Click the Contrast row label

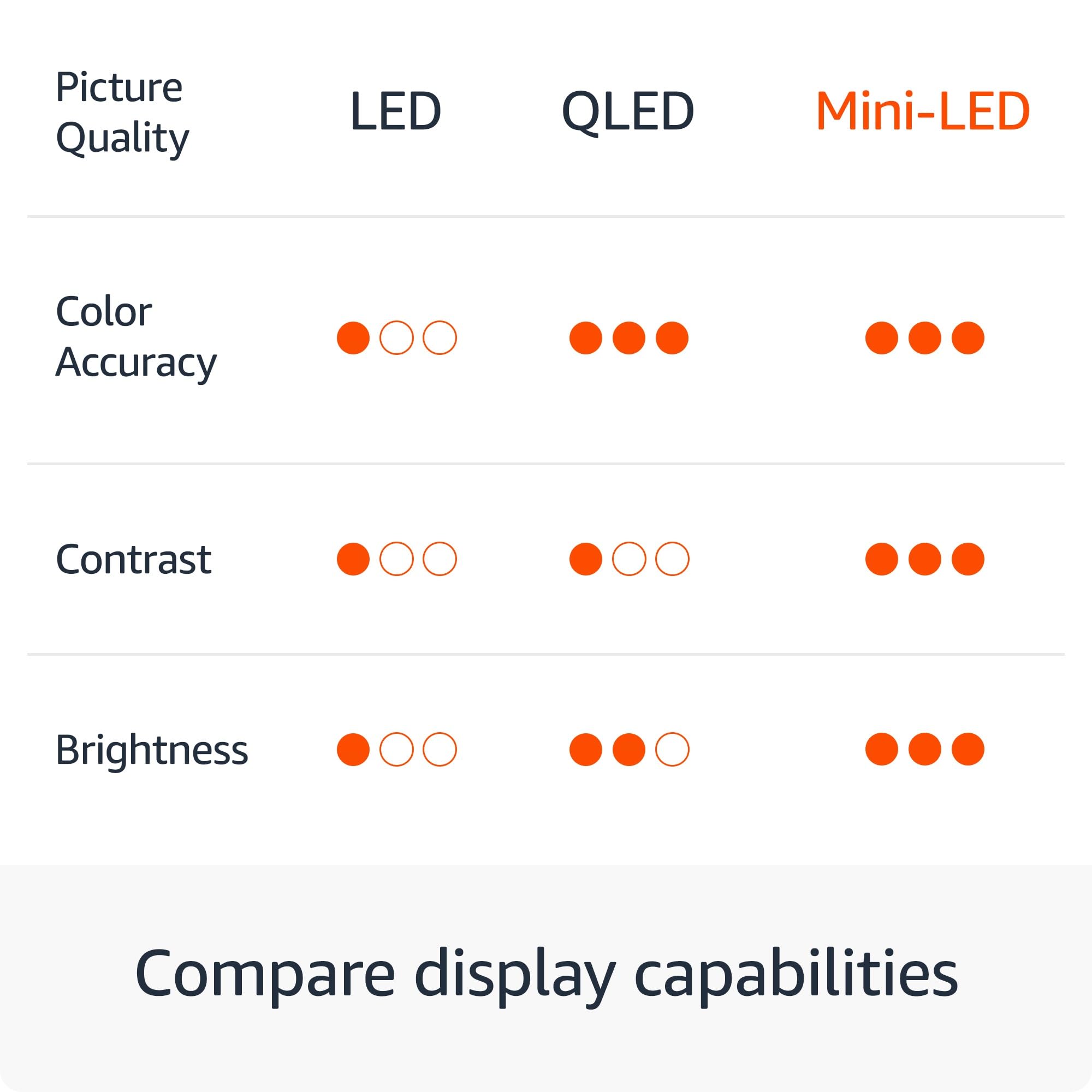(133, 560)
